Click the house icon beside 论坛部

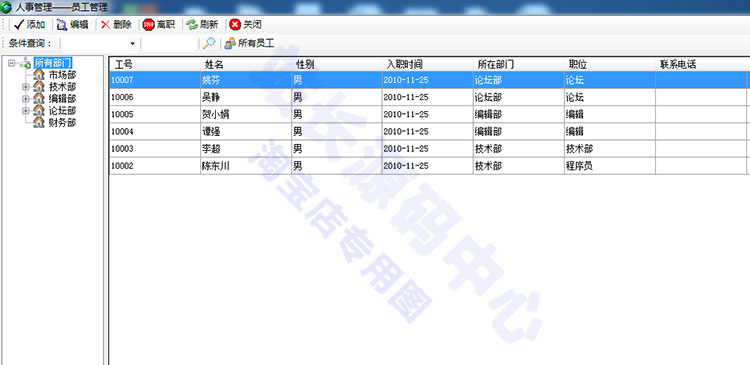point(39,111)
